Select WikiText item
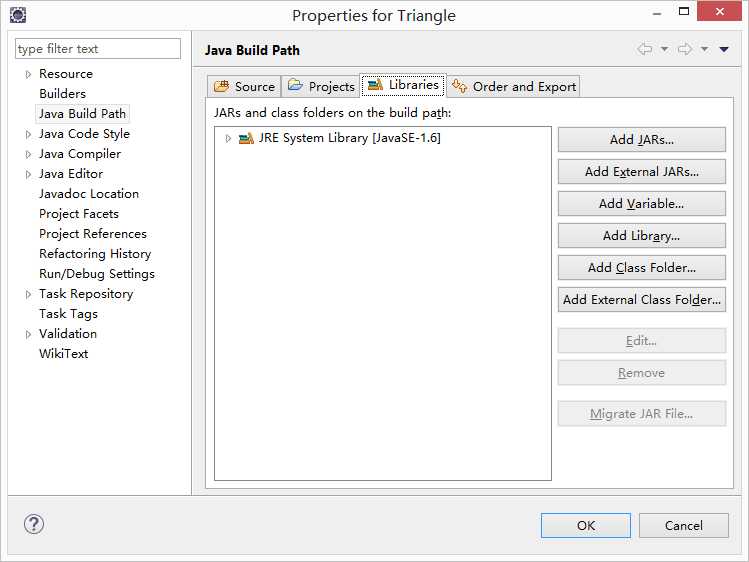This screenshot has width=749, height=562. (64, 354)
